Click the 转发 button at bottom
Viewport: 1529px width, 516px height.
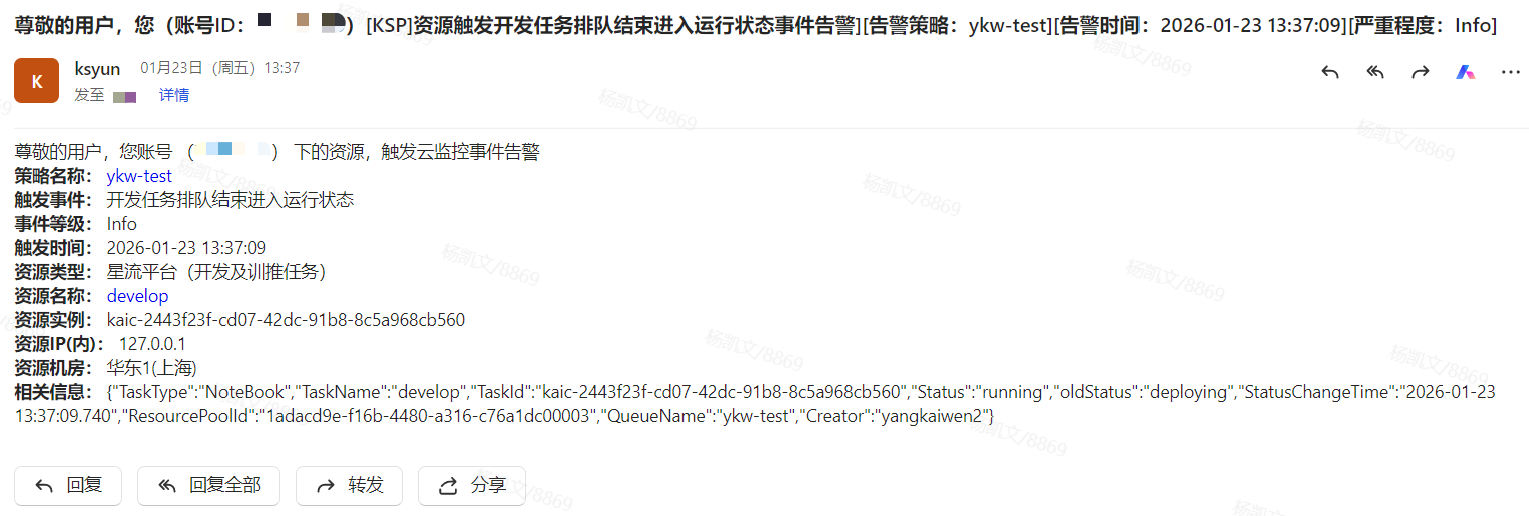pyautogui.click(x=349, y=486)
